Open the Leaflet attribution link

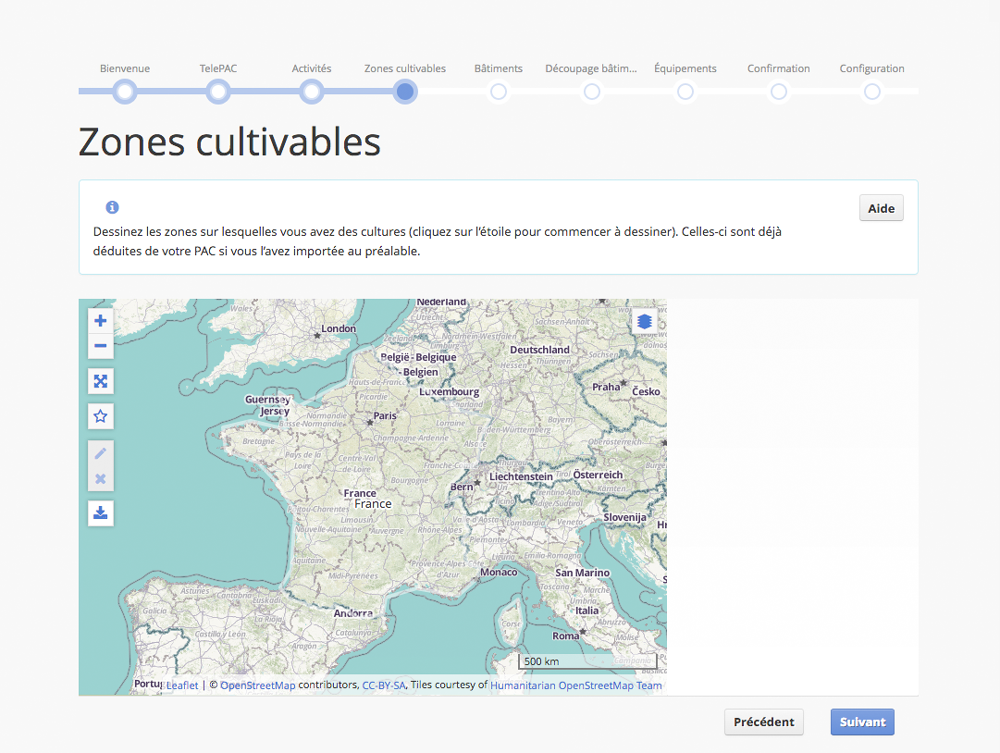(x=182, y=685)
